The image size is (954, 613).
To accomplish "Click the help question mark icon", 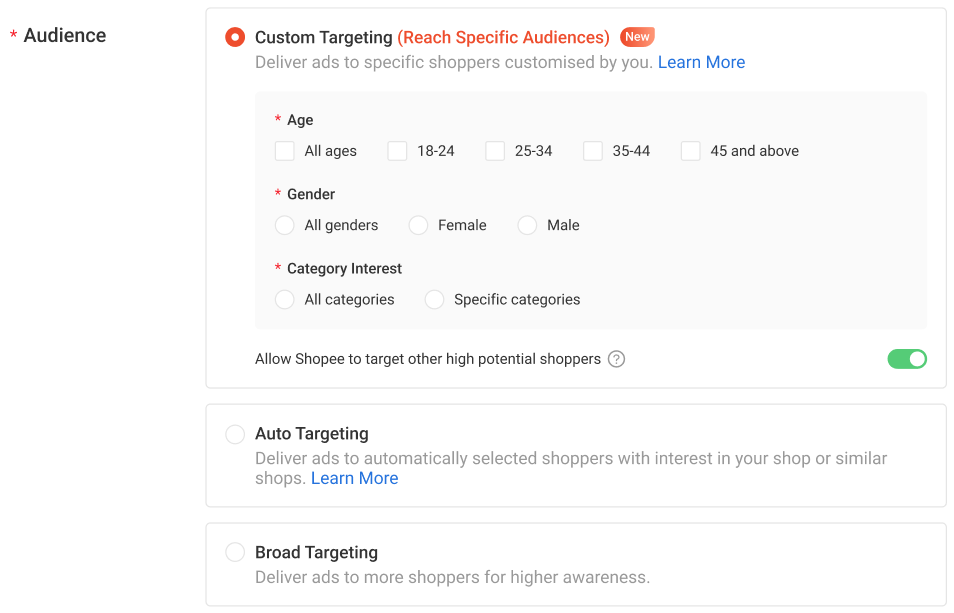I will pos(616,359).
